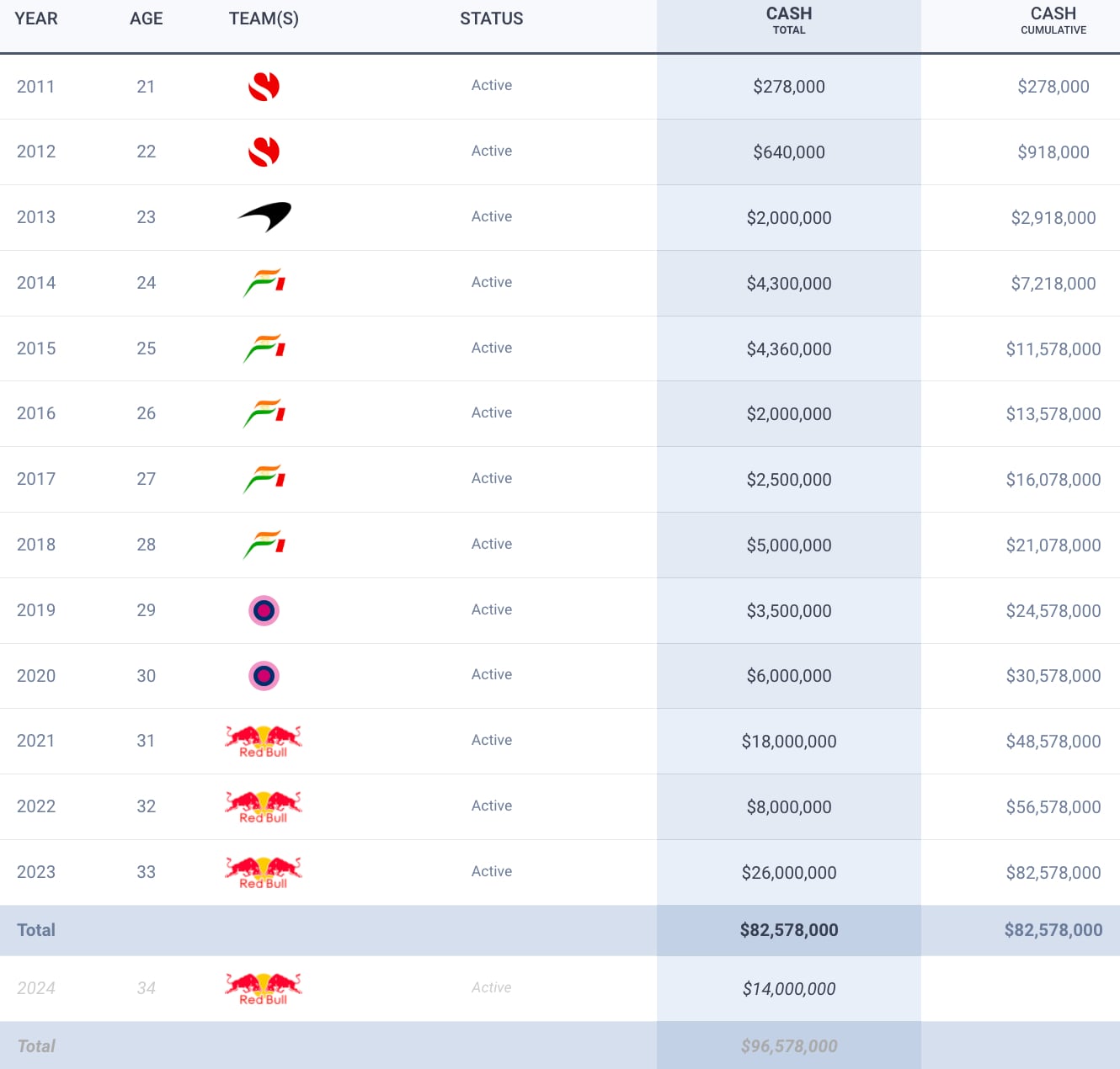Open the Force India logo for 2014
This screenshot has width=1120, height=1069.
[x=264, y=283]
